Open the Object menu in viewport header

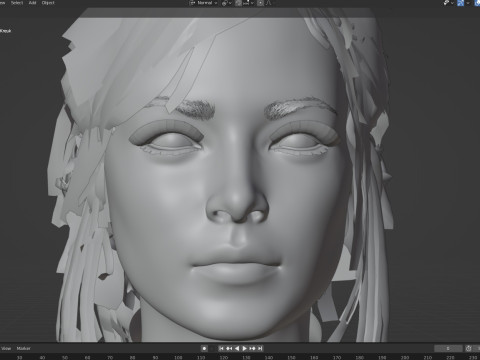tap(48, 3)
